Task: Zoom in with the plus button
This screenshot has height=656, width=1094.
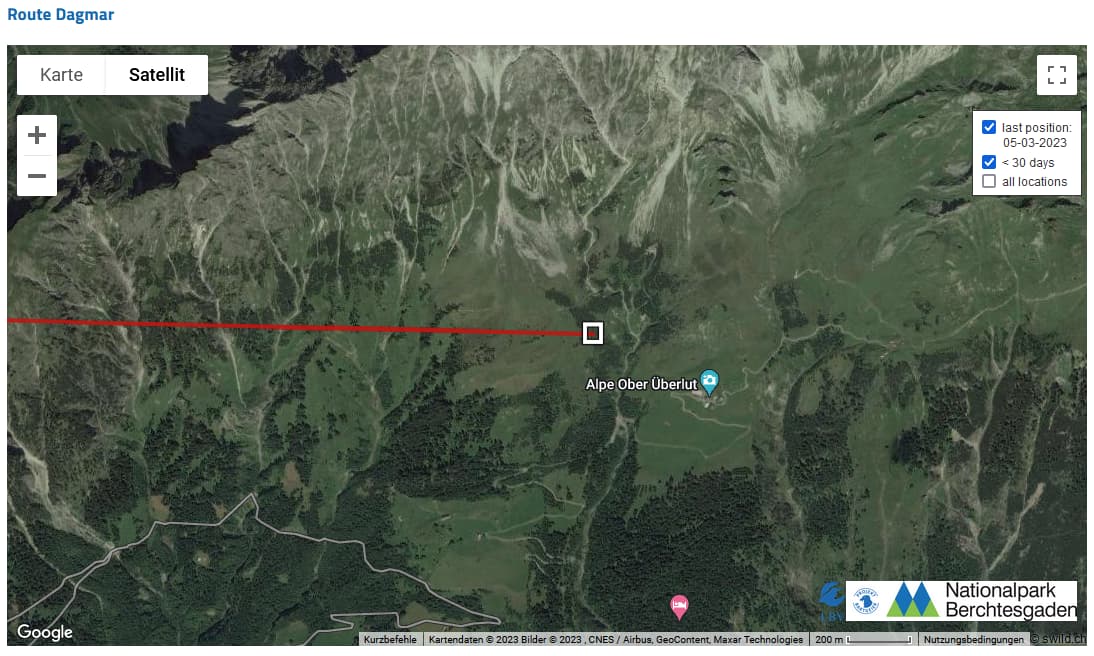Action: click(x=37, y=135)
